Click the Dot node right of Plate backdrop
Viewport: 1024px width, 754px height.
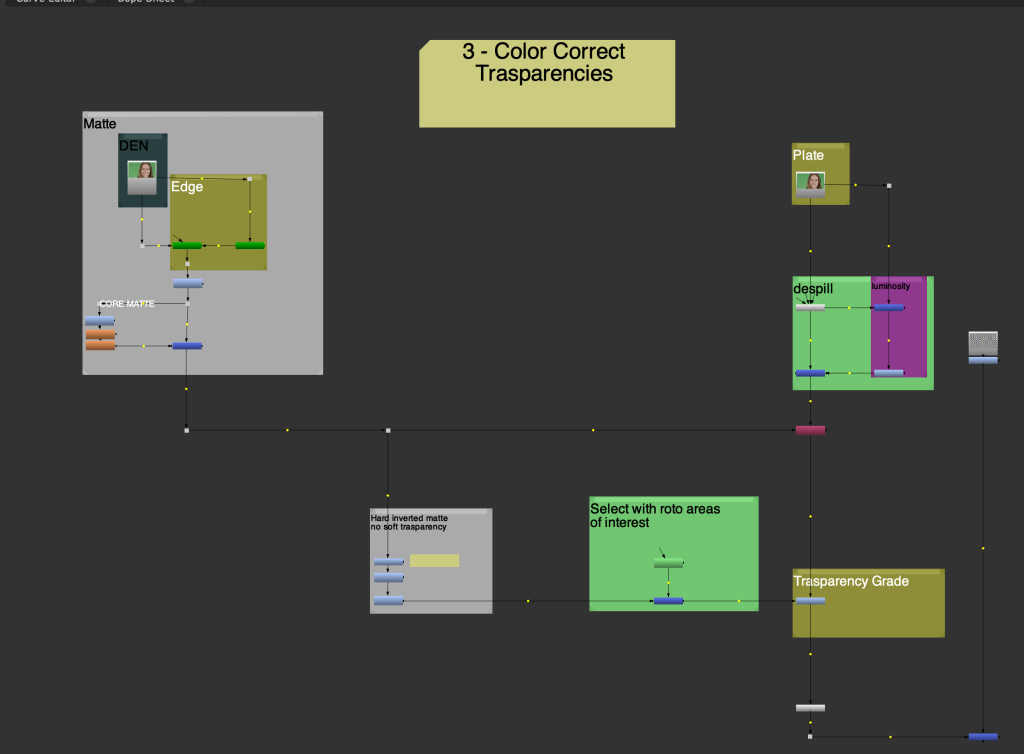889,186
